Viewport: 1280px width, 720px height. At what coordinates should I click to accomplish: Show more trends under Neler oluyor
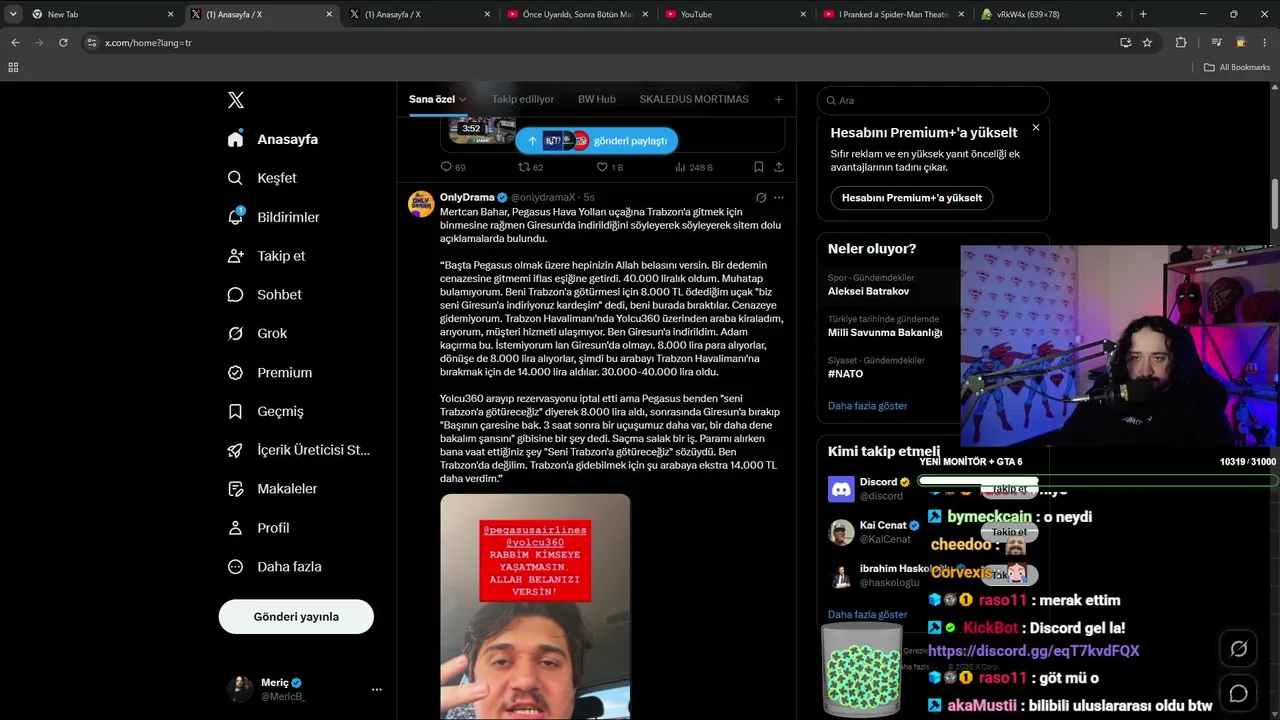[x=867, y=406]
